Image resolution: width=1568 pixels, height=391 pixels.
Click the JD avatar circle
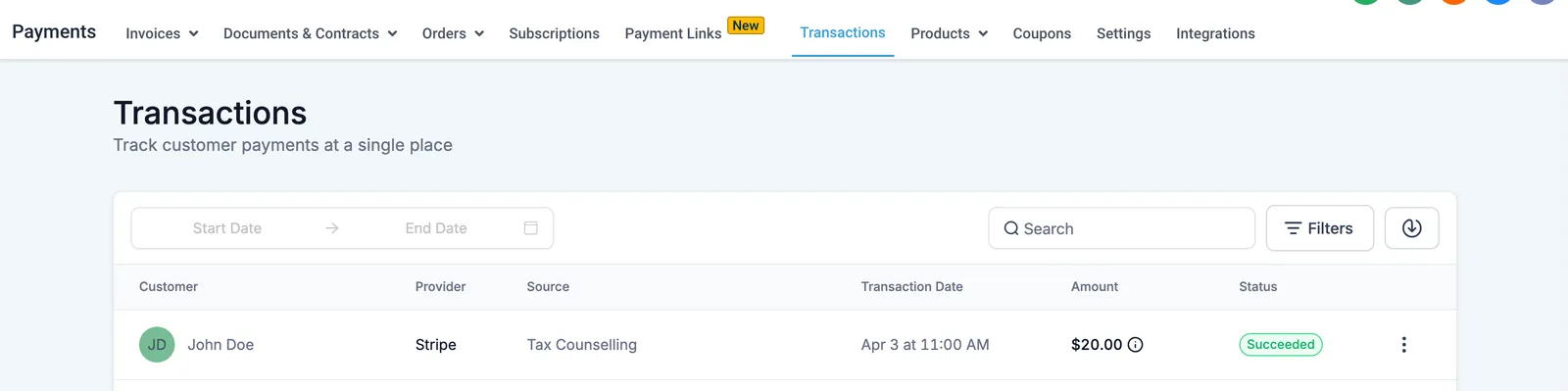click(157, 345)
